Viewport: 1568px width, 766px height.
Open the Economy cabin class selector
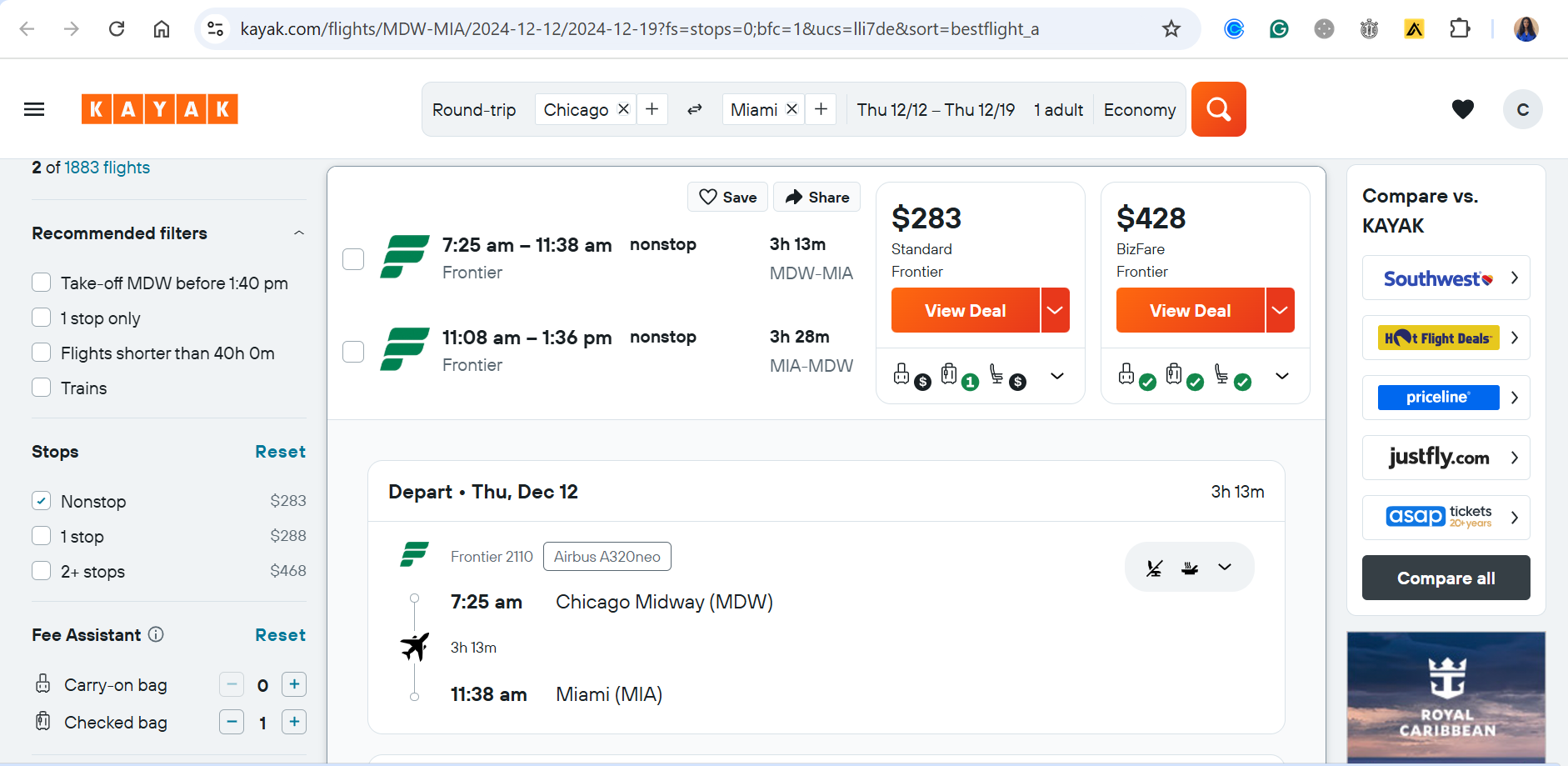[1140, 109]
